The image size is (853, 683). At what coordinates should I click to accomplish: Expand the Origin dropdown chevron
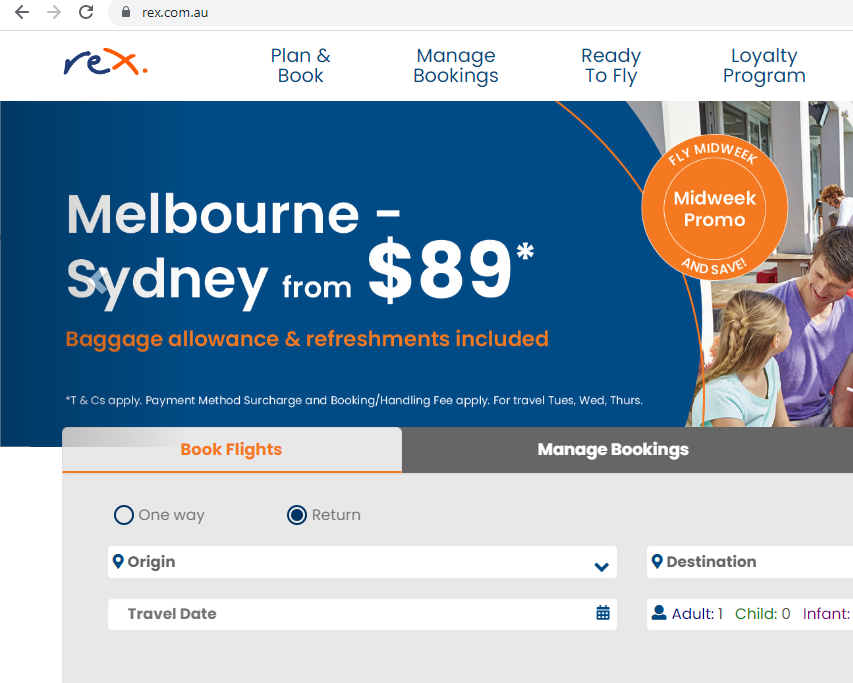click(x=601, y=567)
